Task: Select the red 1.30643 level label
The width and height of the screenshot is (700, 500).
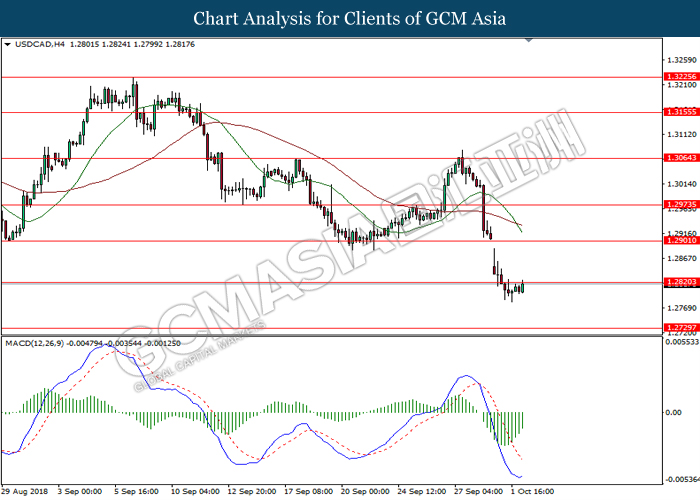Action: point(681,158)
